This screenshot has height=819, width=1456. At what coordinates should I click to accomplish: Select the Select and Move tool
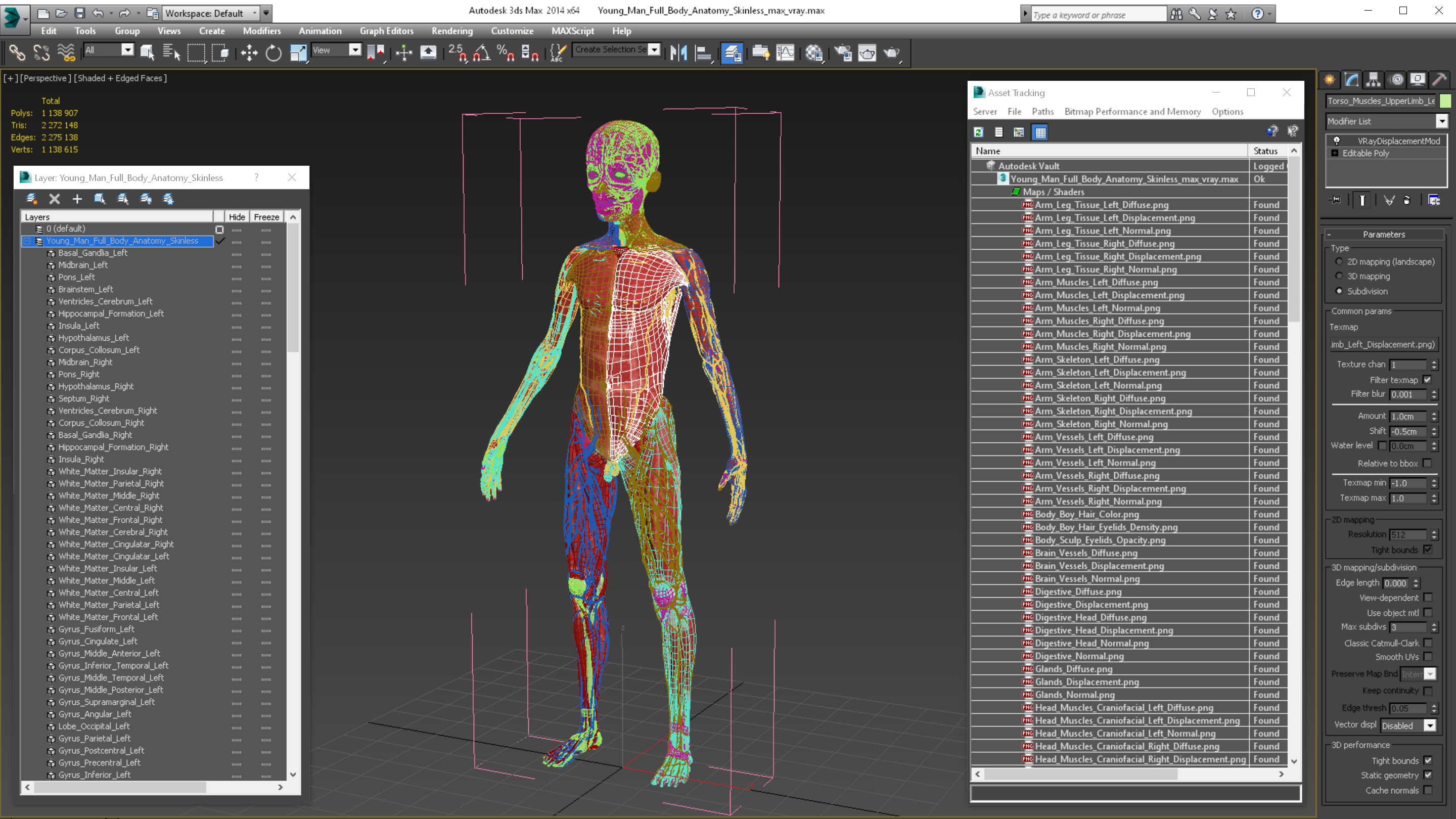tap(249, 53)
